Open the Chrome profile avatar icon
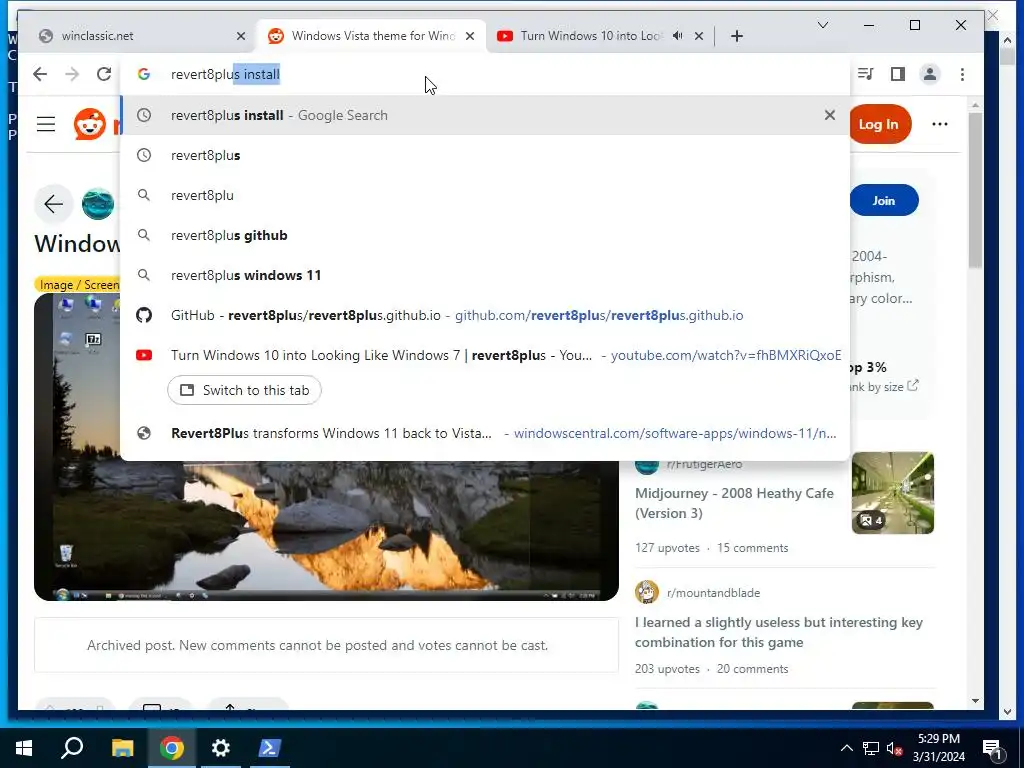 929,74
